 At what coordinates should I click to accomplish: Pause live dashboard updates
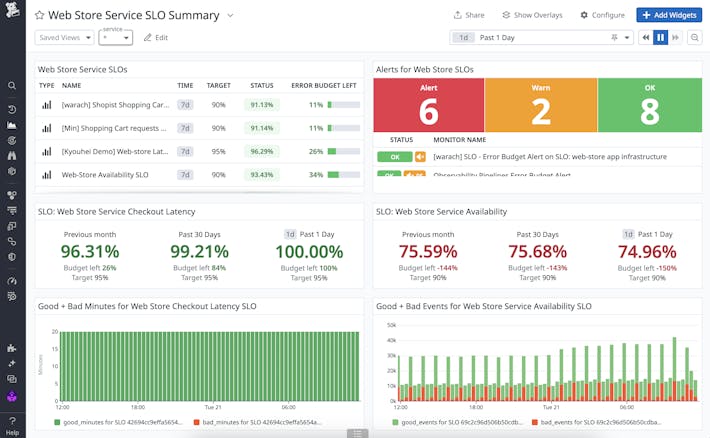660,37
